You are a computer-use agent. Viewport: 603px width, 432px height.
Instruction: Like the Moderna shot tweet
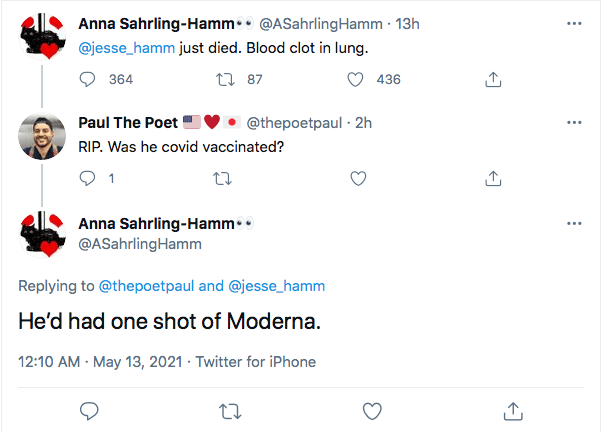[372, 410]
